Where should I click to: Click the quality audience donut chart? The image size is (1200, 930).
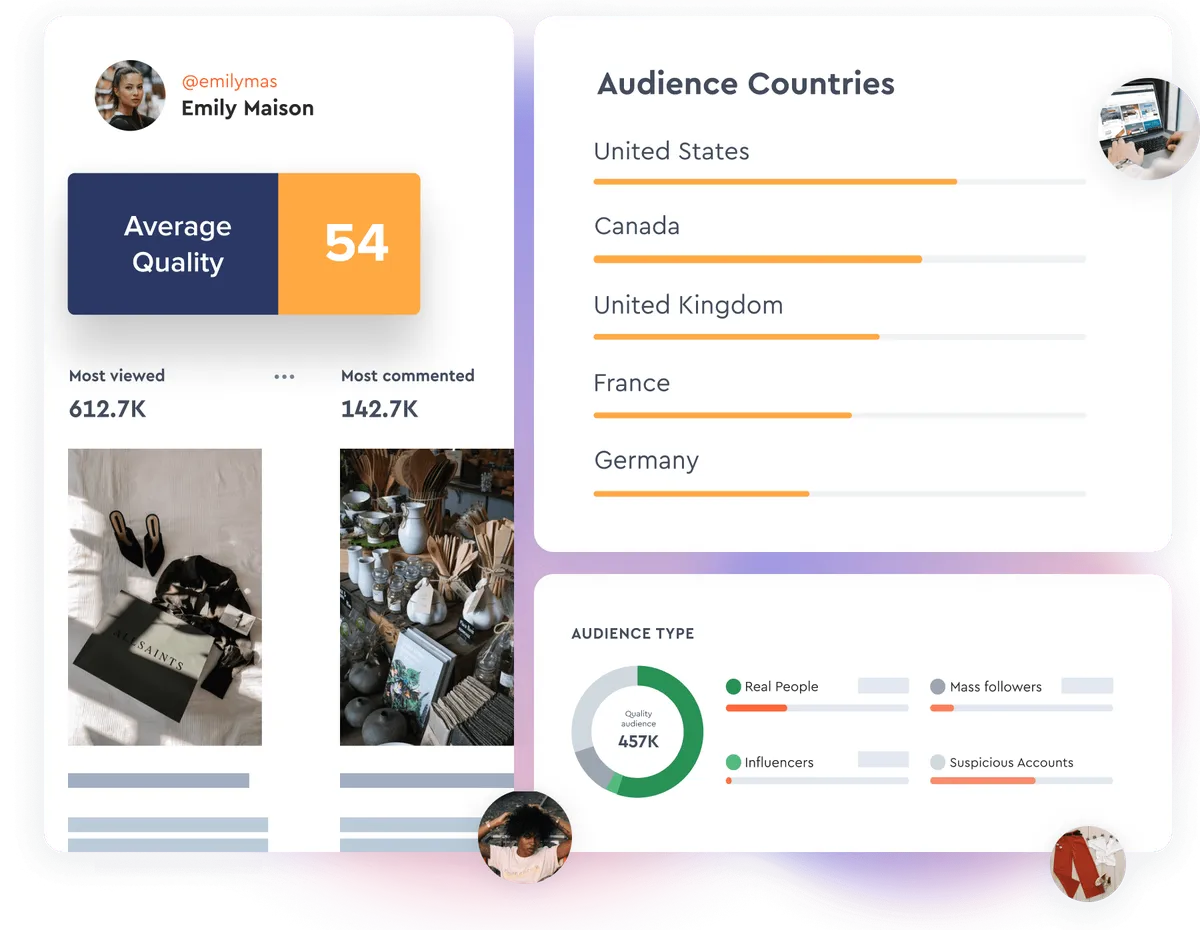coord(637,732)
